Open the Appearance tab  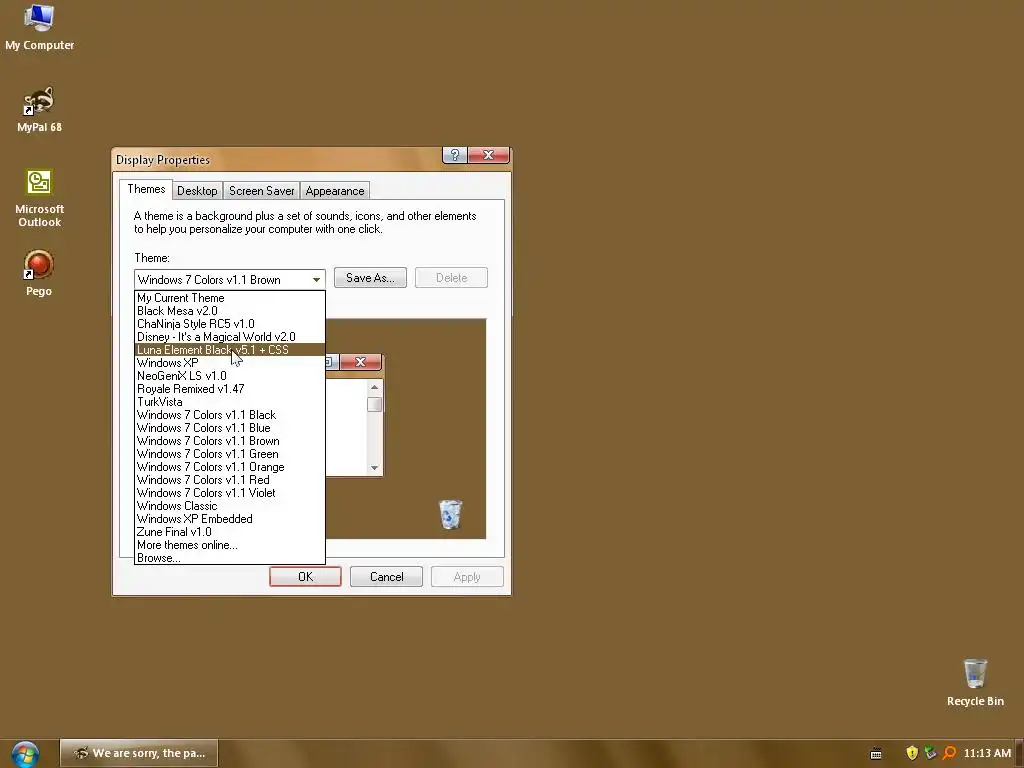pyautogui.click(x=335, y=191)
